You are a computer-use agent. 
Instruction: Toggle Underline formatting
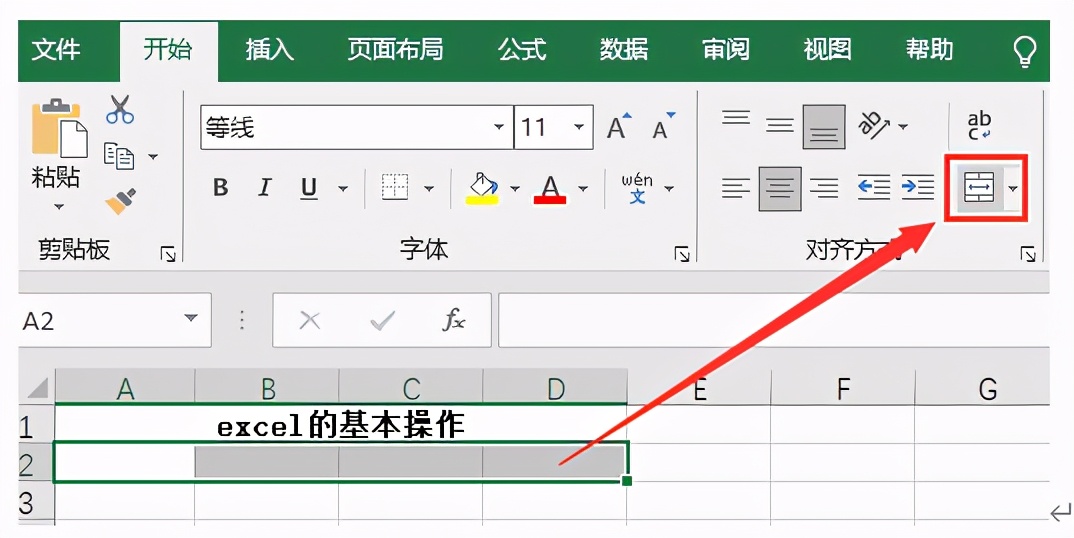309,188
